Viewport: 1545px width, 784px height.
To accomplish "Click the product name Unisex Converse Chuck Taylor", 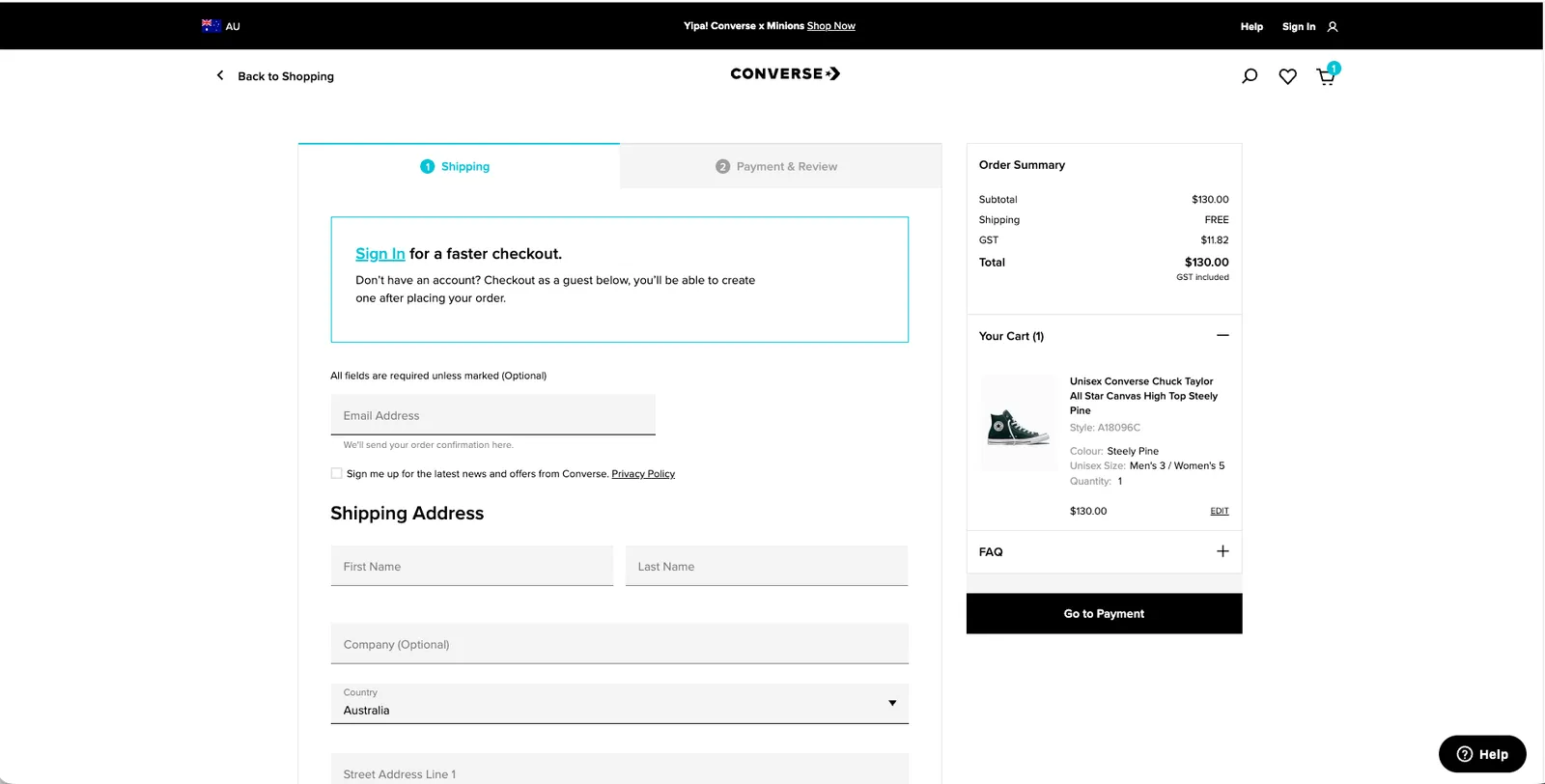I will [x=1143, y=396].
